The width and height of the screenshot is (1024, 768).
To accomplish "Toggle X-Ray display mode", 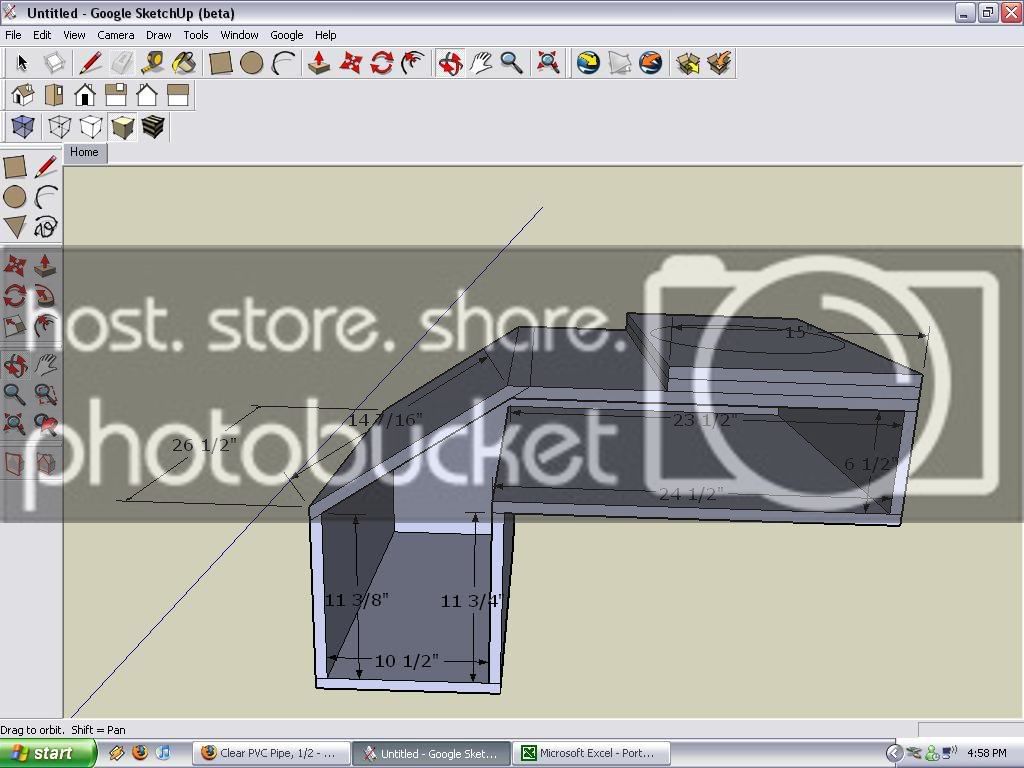I will (23, 126).
